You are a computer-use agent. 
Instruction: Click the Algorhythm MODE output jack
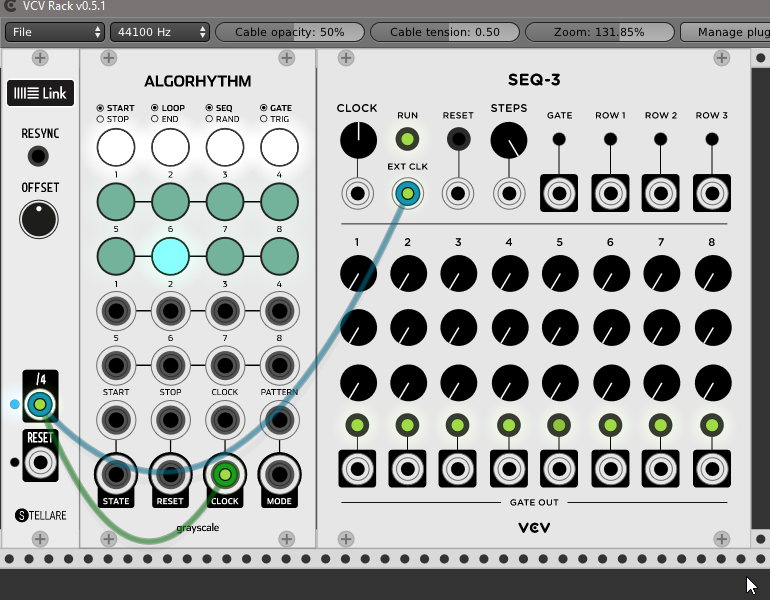(x=279, y=474)
